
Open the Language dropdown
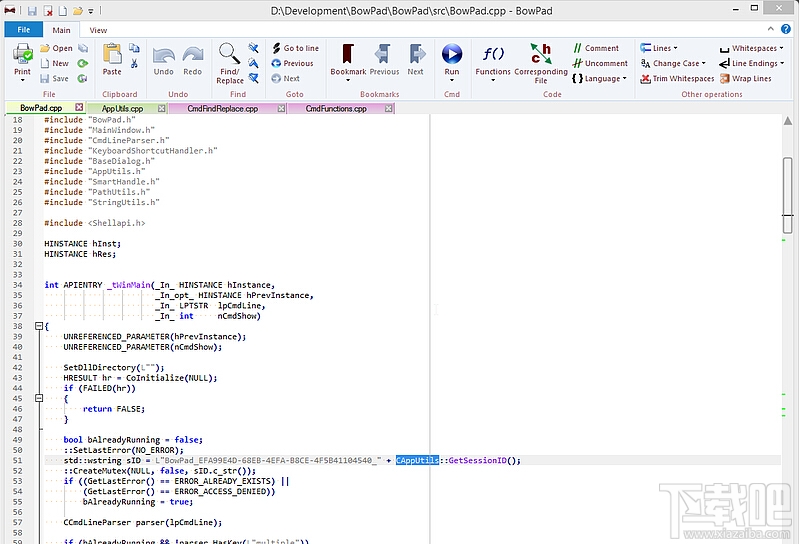click(602, 78)
